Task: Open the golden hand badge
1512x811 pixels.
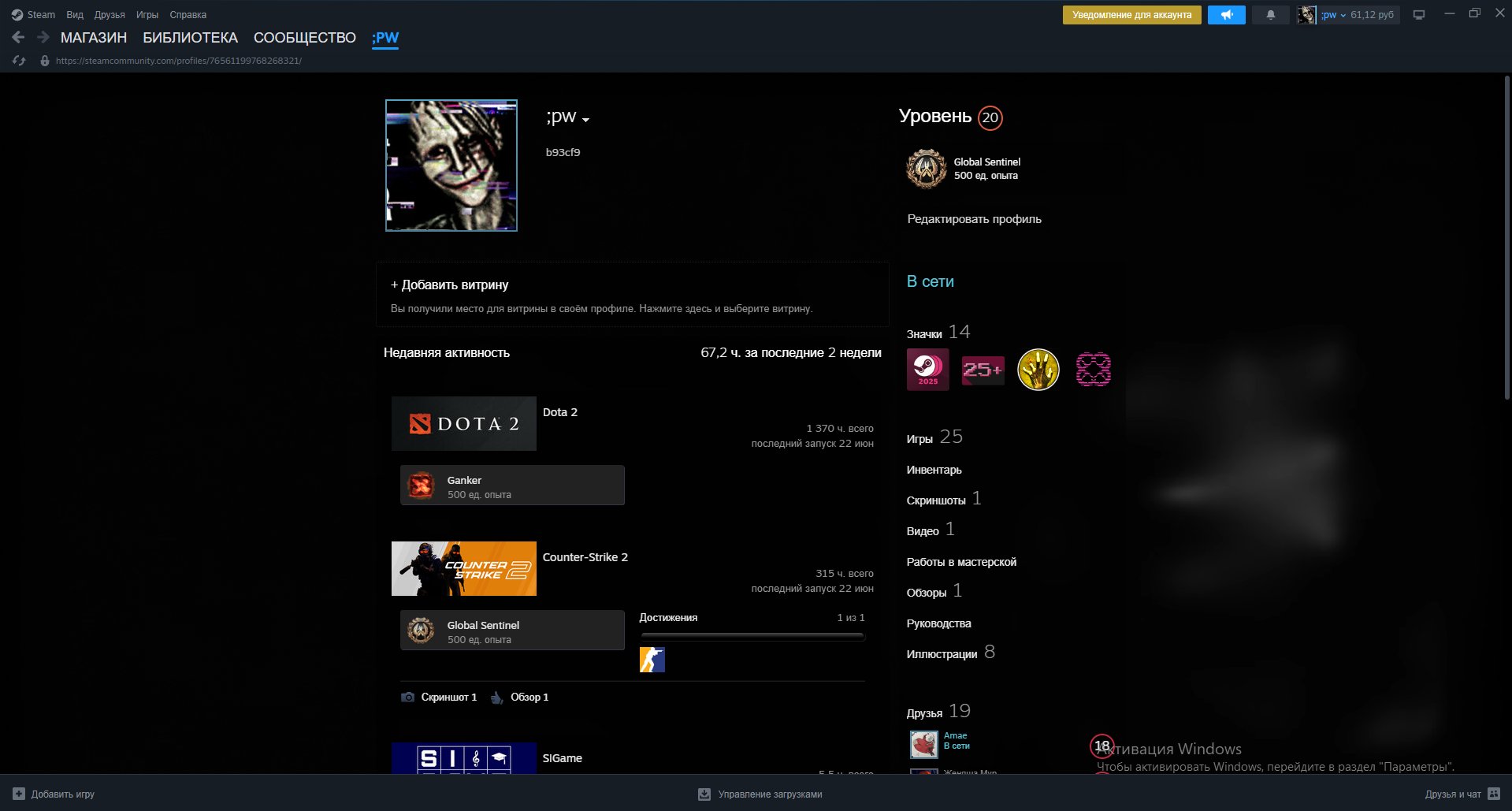Action: pos(1038,369)
